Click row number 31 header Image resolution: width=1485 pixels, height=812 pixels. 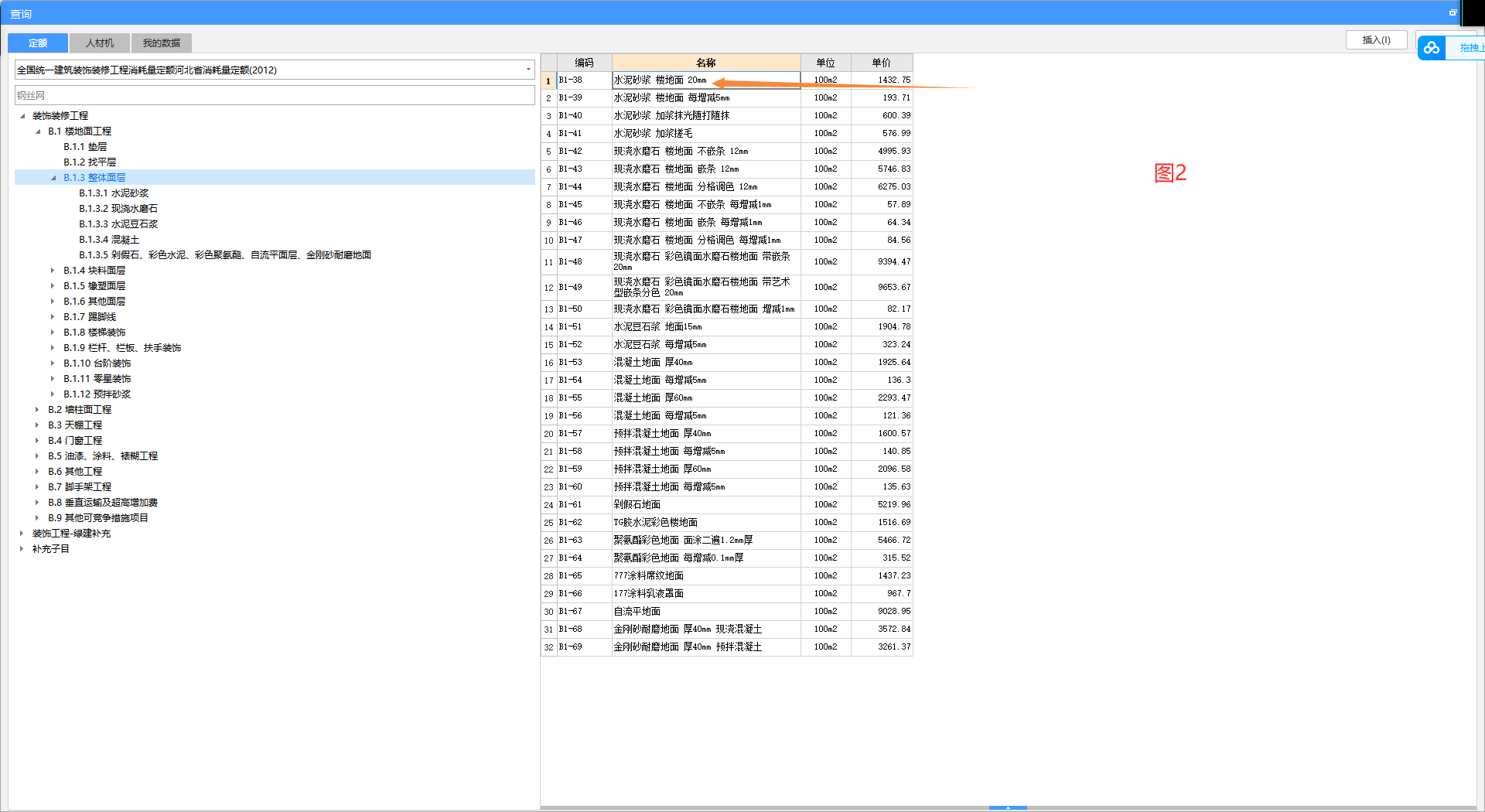pyautogui.click(x=548, y=629)
